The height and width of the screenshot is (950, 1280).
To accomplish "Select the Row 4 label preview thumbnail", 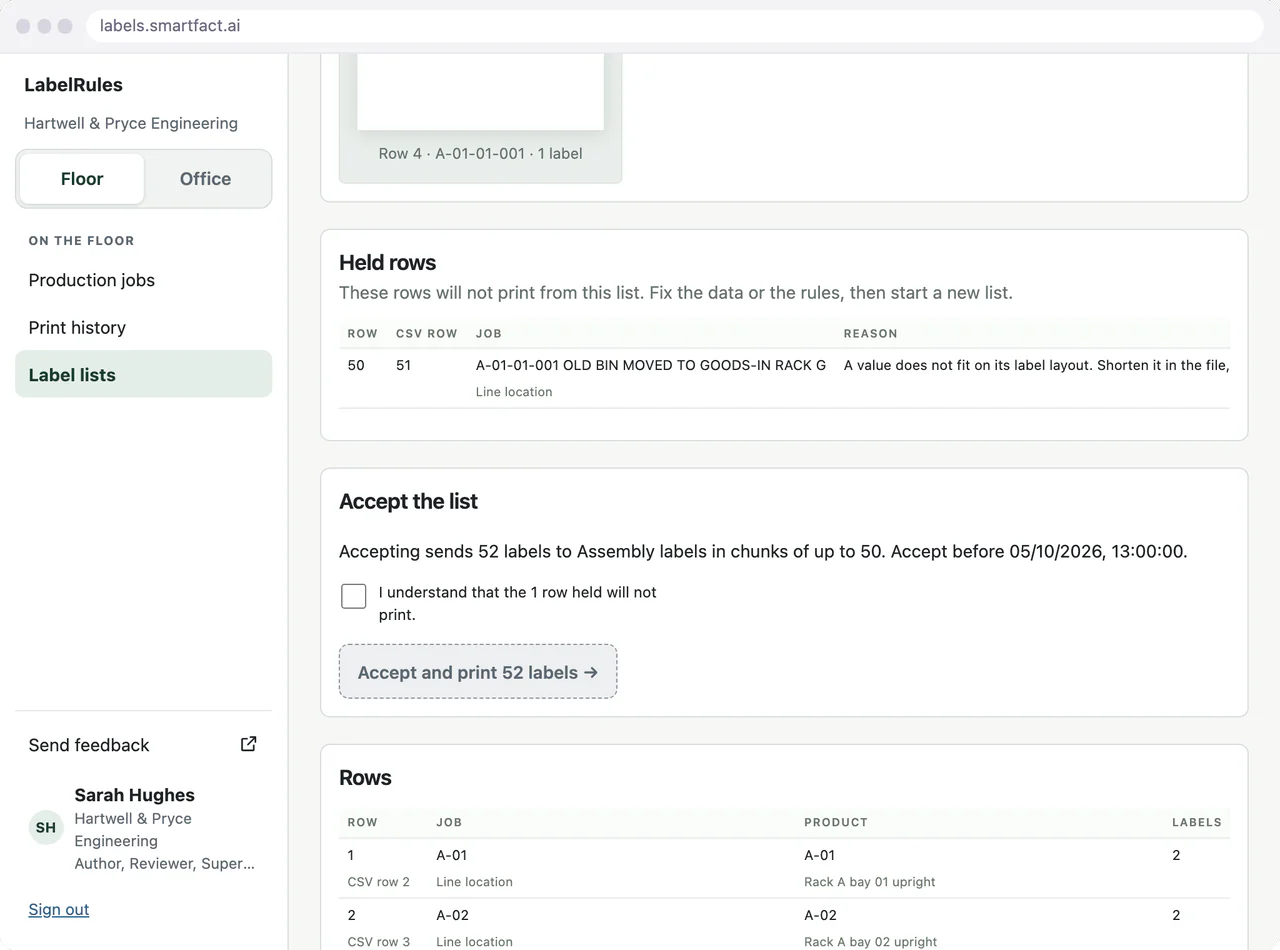I will 481,117.
